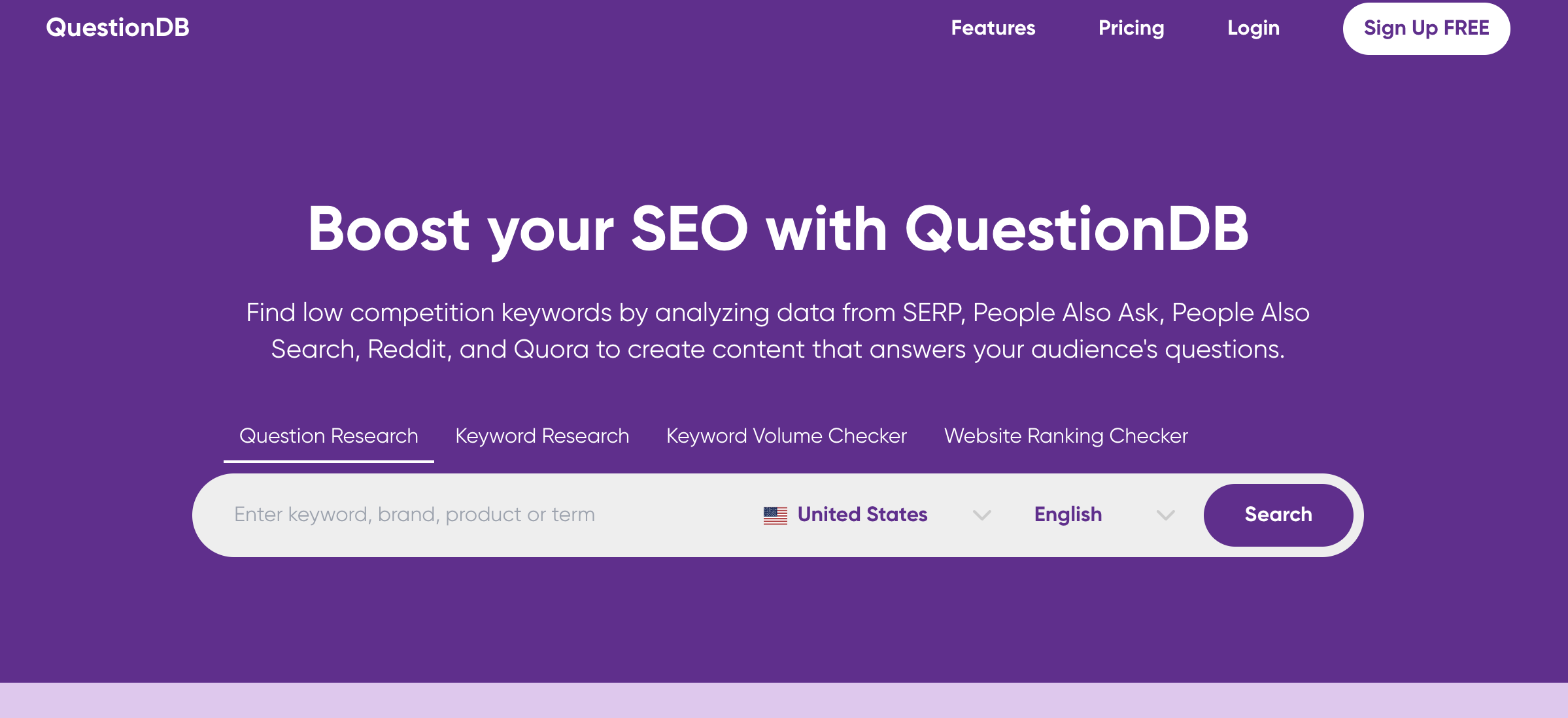This screenshot has height=718, width=1568.
Task: Expand the country selector chevron
Action: point(982,515)
